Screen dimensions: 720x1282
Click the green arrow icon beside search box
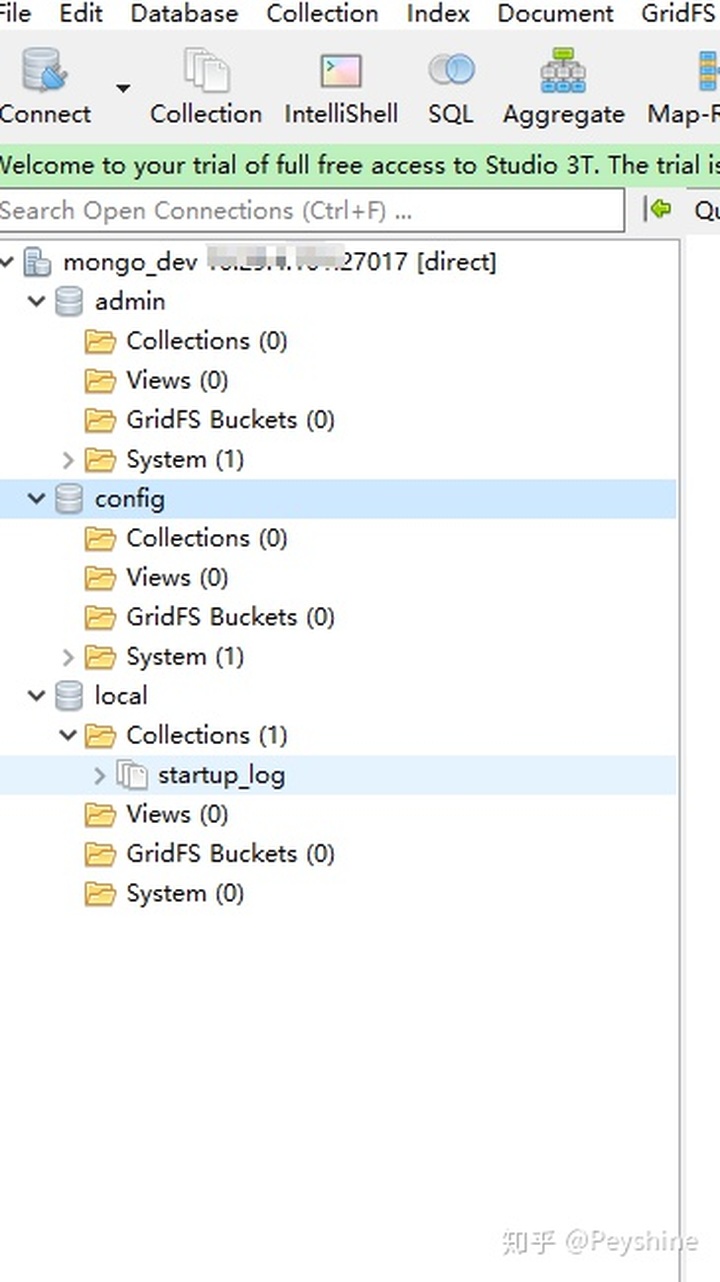[x=659, y=209]
